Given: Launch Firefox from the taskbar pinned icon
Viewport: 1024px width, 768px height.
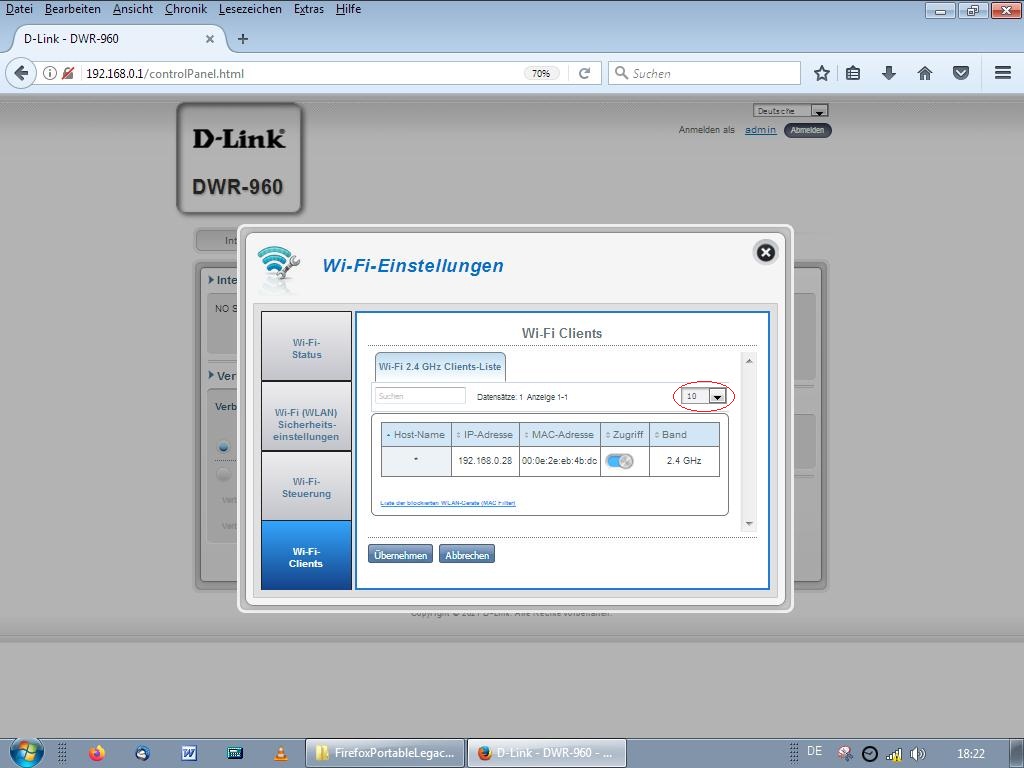Looking at the screenshot, I should point(97,754).
